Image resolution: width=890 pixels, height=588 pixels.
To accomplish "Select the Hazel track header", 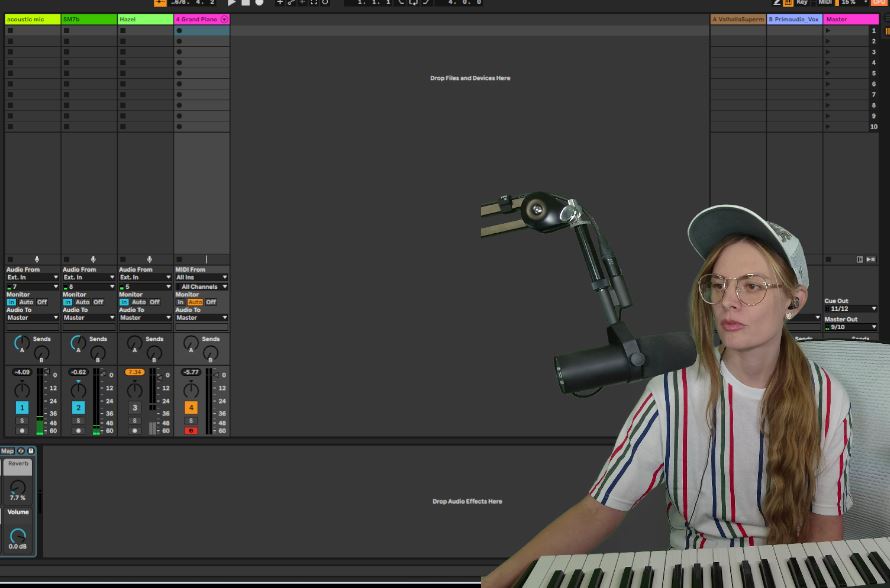I will (145, 19).
